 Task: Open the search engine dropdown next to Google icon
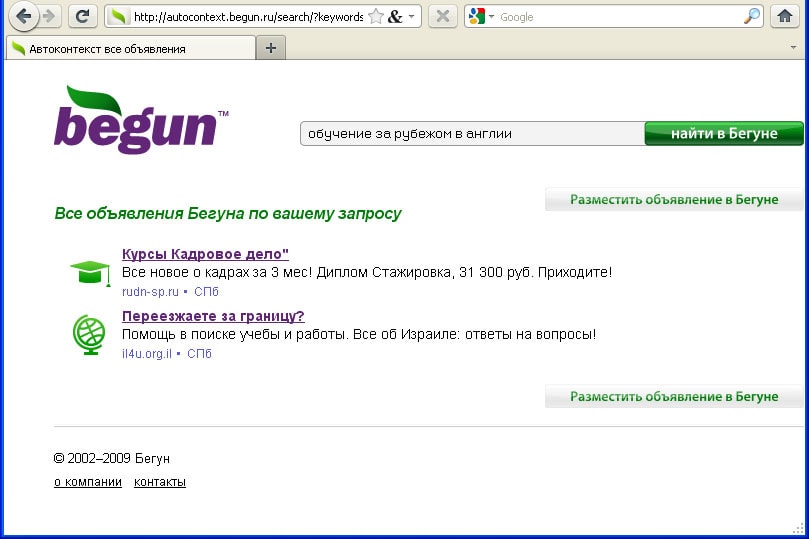(491, 17)
